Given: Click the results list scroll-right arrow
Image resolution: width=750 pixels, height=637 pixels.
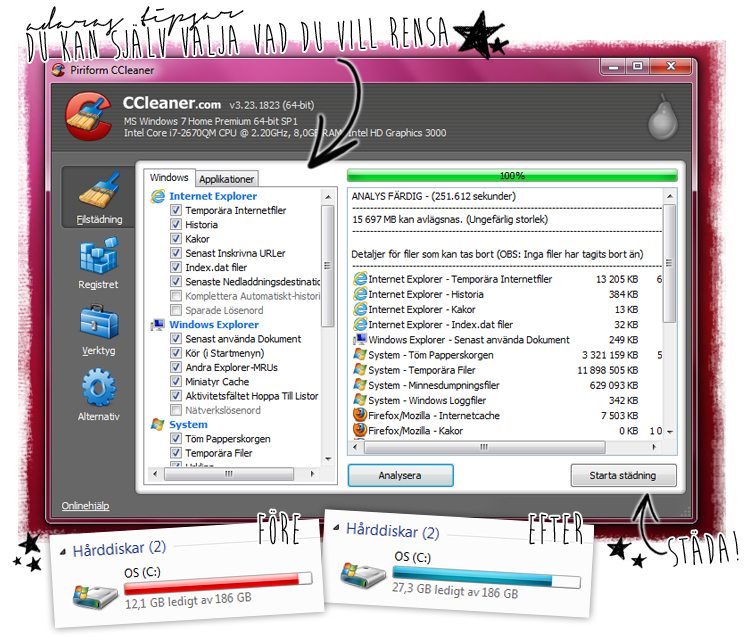Looking at the screenshot, I should coord(654,447).
